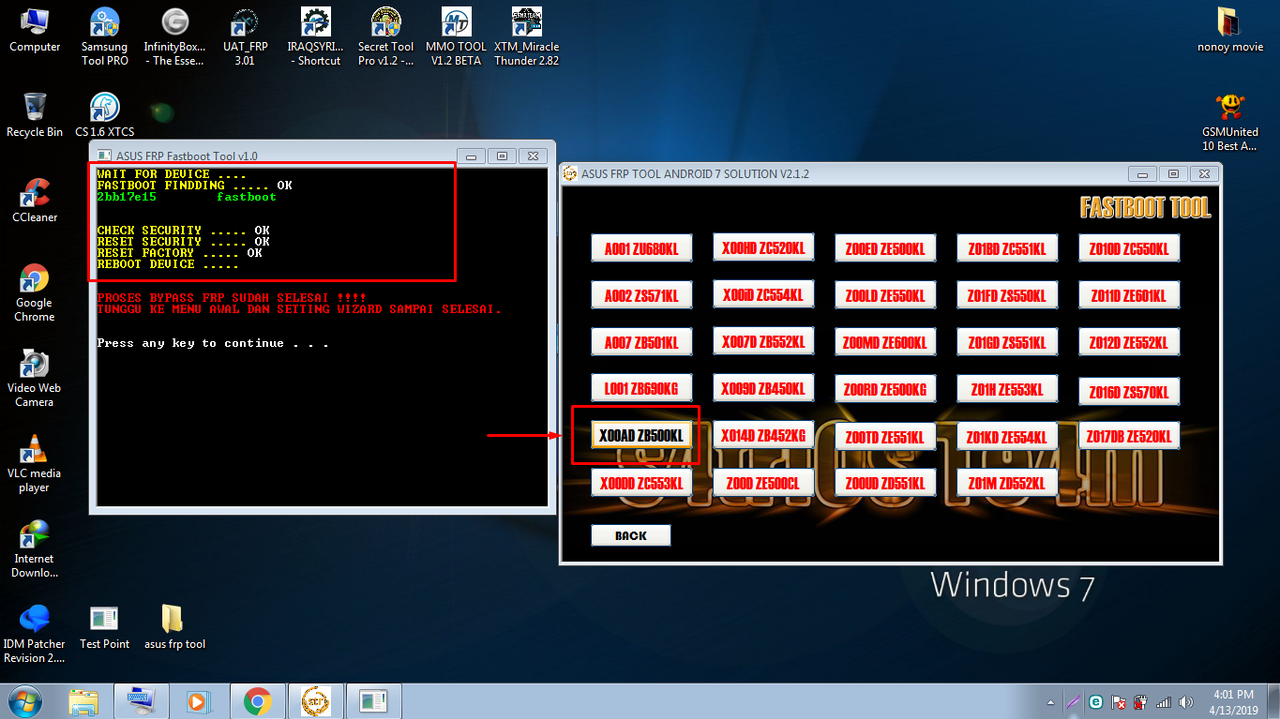Click the Z00LD ZE550KL button

(885, 295)
